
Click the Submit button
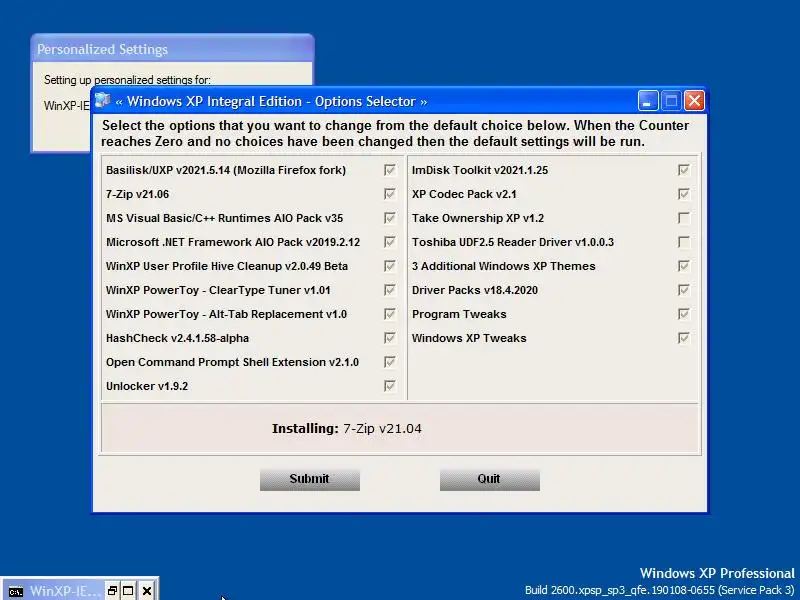tap(310, 480)
